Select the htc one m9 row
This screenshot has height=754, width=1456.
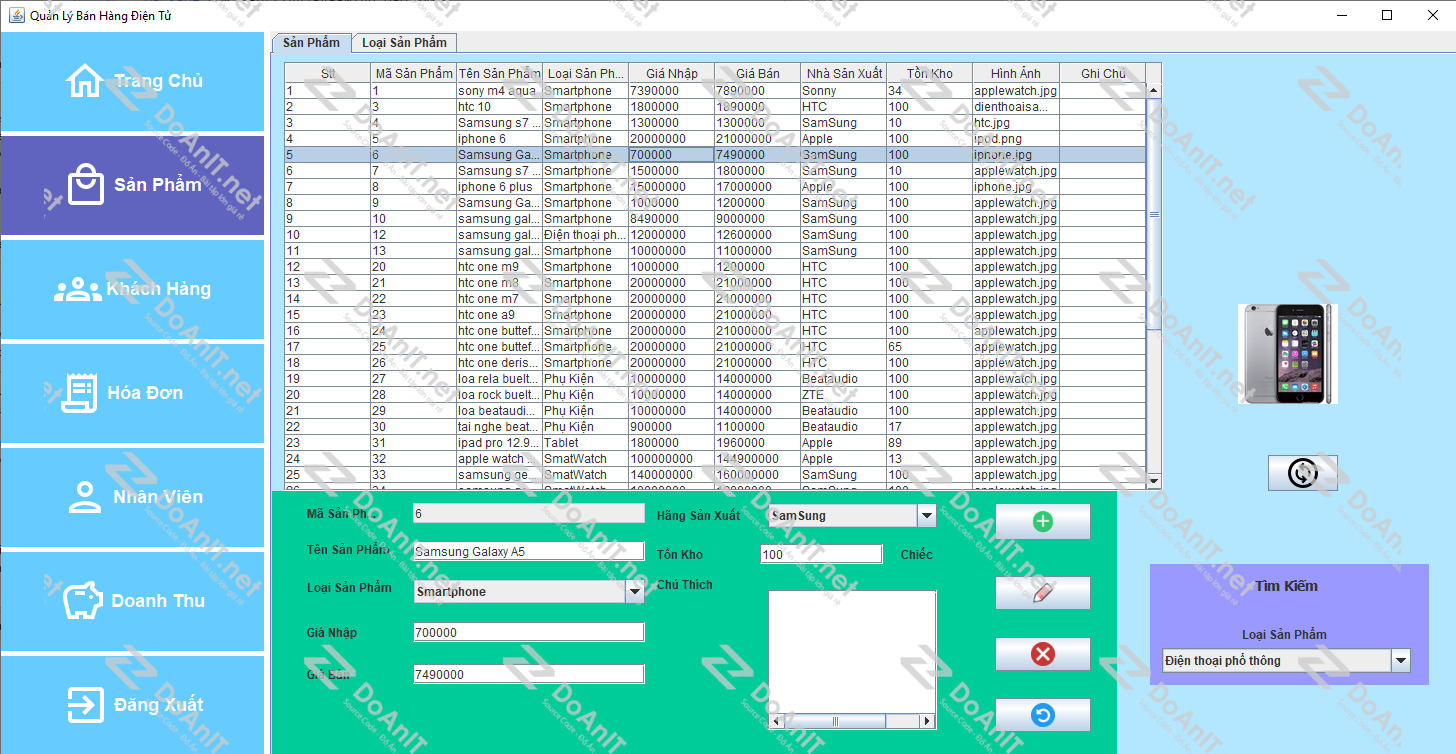(x=715, y=267)
